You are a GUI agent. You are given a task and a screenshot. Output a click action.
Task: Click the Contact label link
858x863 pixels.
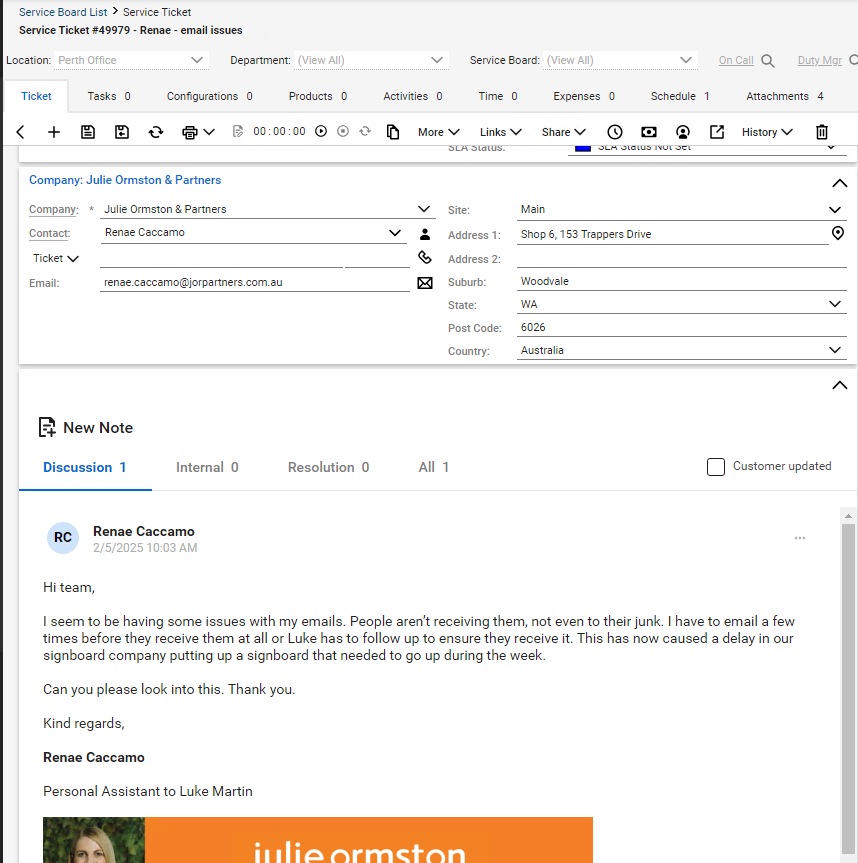(50, 233)
